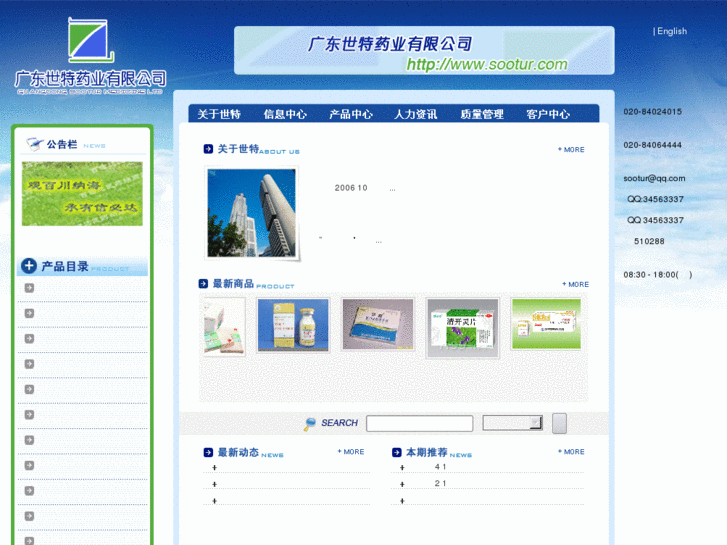Click MORE link in 本期推荐 section
Screen dimensions: 727x545
[571, 451]
